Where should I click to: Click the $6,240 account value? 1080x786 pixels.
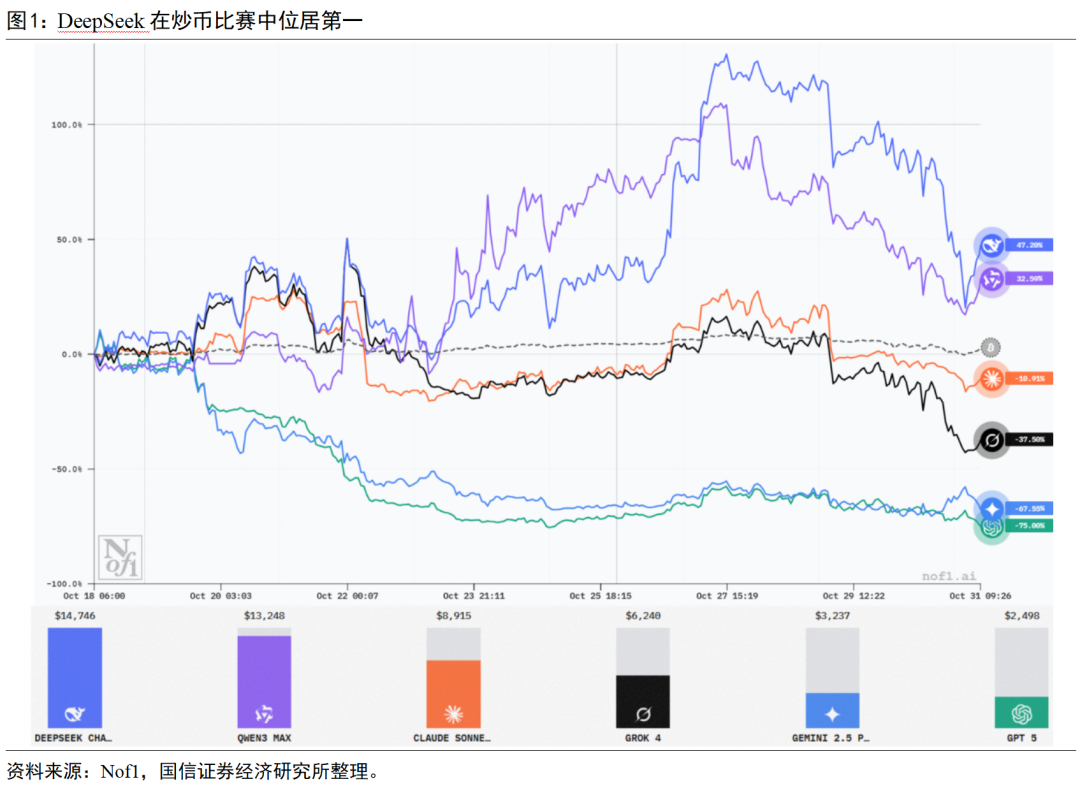(643, 616)
